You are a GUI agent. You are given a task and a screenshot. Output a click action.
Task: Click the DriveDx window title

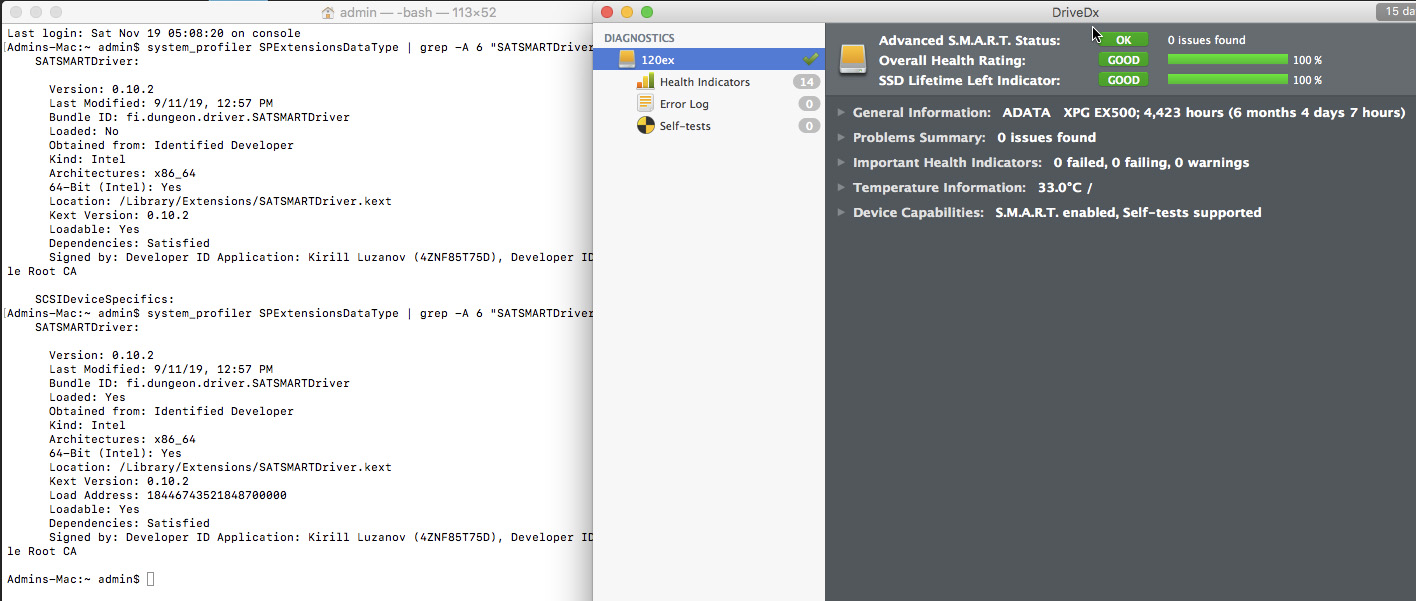(x=1076, y=12)
